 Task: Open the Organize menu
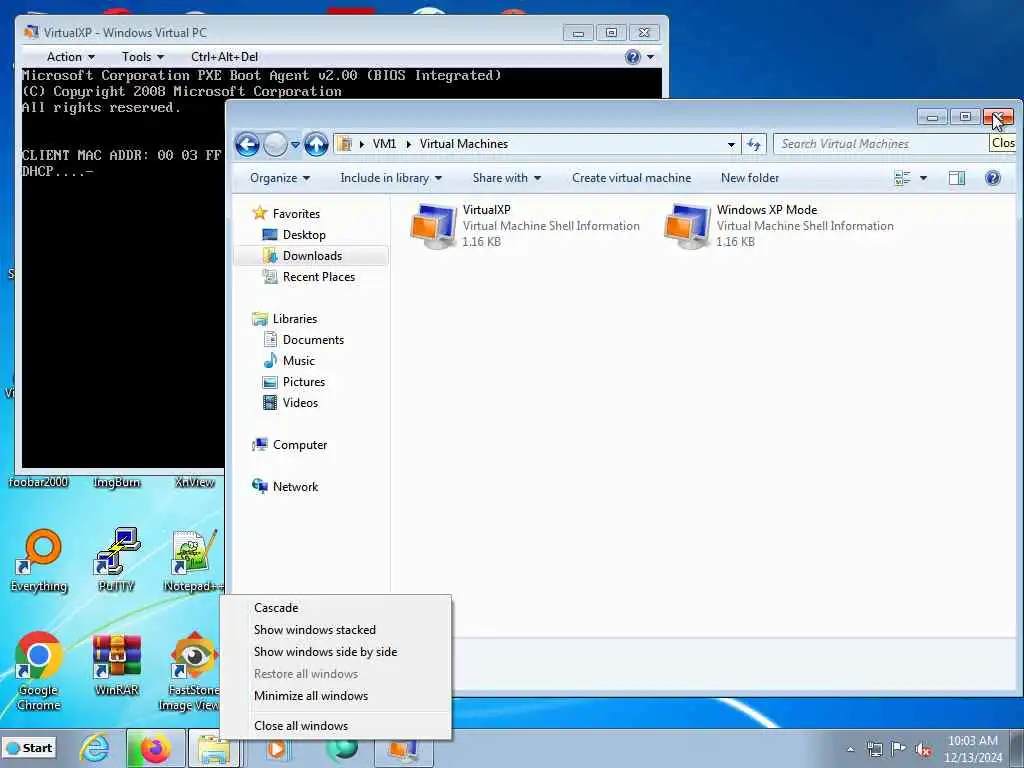280,178
